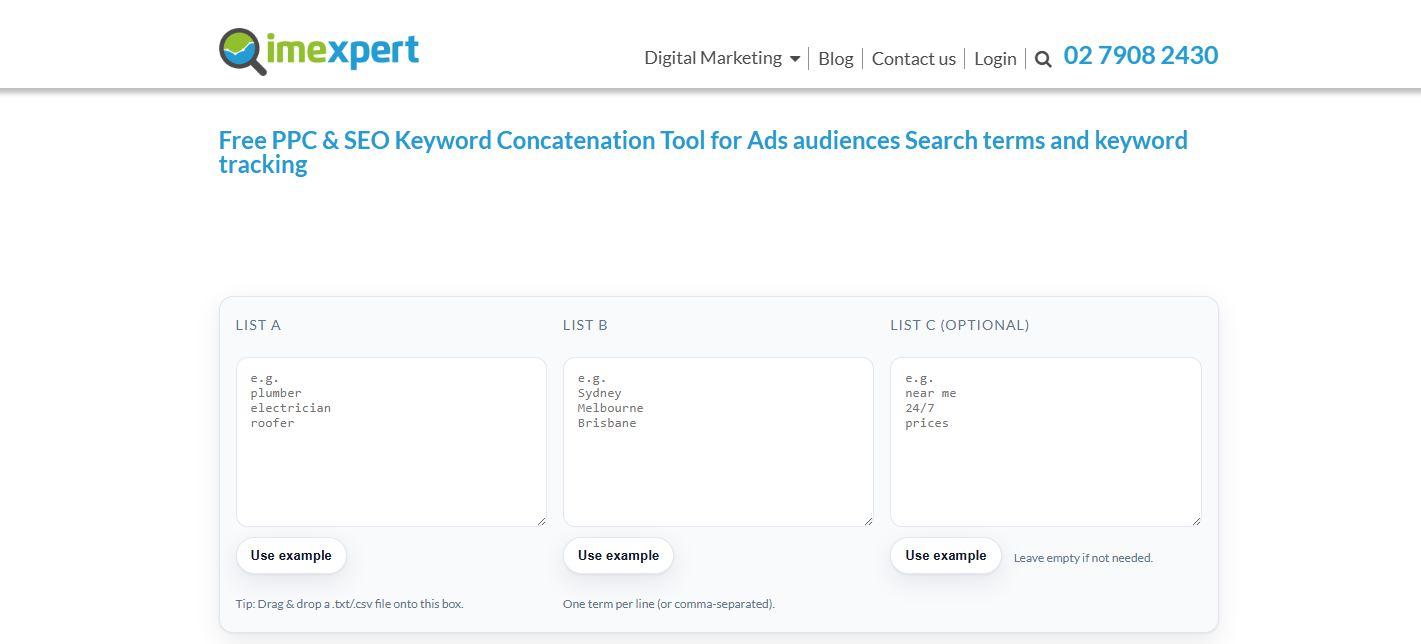Click inside the List B text box

click(x=718, y=441)
